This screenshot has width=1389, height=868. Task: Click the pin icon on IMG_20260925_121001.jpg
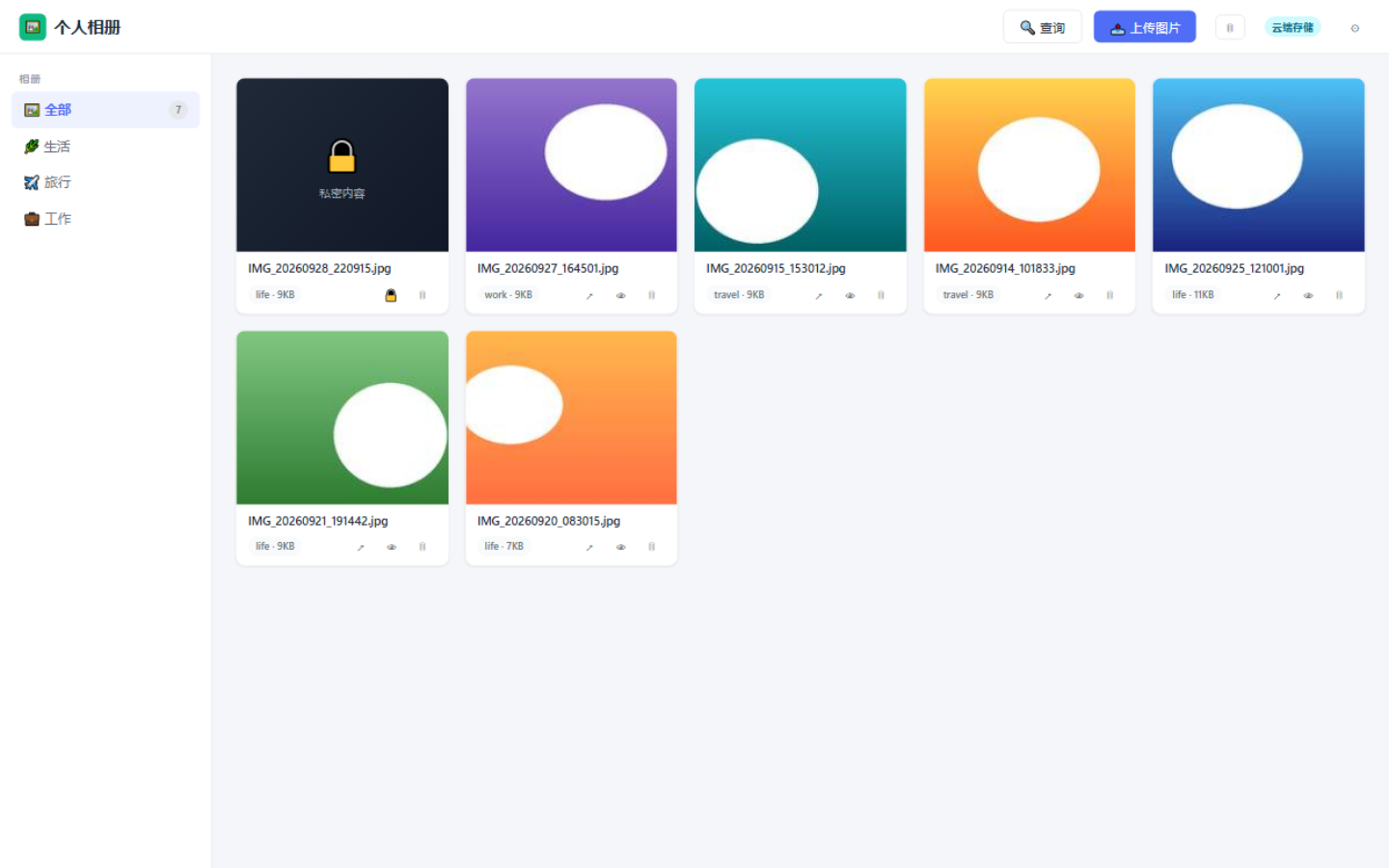pos(1277,295)
